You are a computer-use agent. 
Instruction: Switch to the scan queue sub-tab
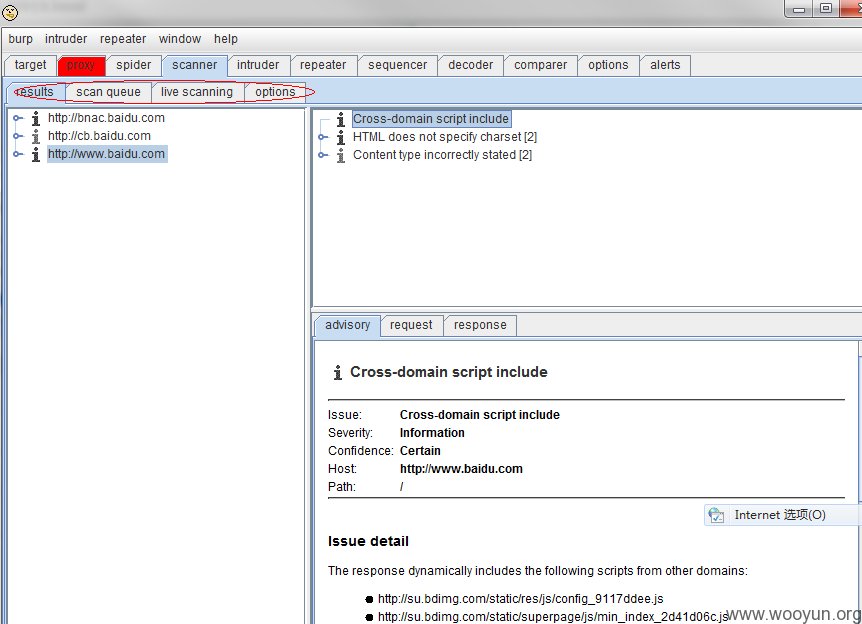pos(108,92)
